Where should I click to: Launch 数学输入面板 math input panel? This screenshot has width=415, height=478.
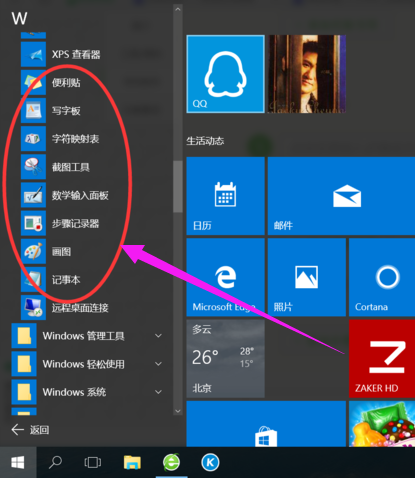point(90,195)
